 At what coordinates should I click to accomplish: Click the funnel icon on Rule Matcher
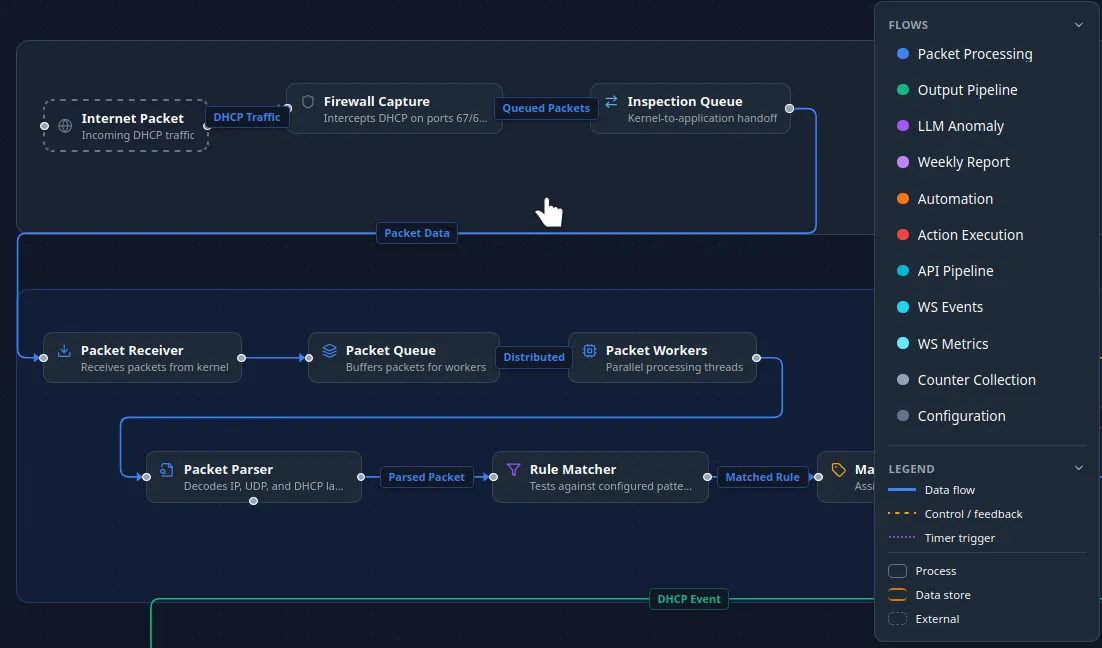click(514, 469)
